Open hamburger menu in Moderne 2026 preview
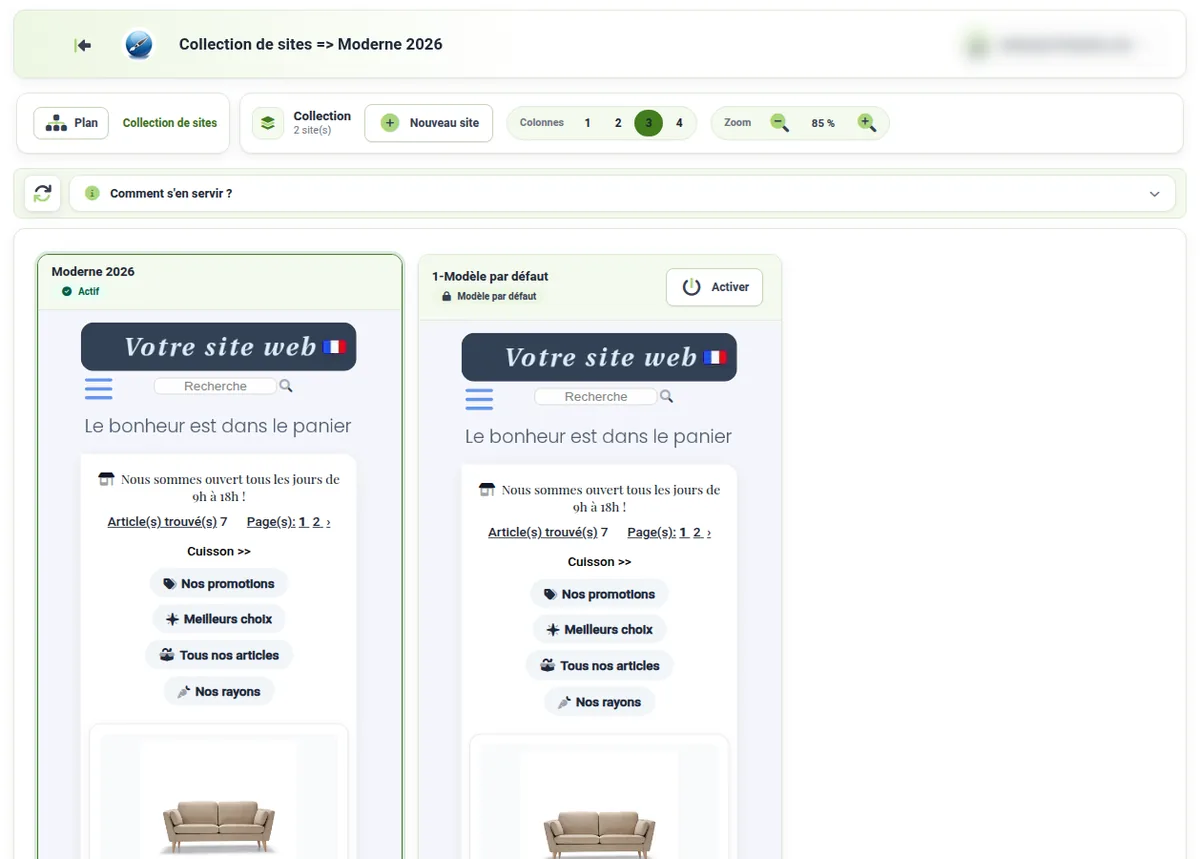 99,389
